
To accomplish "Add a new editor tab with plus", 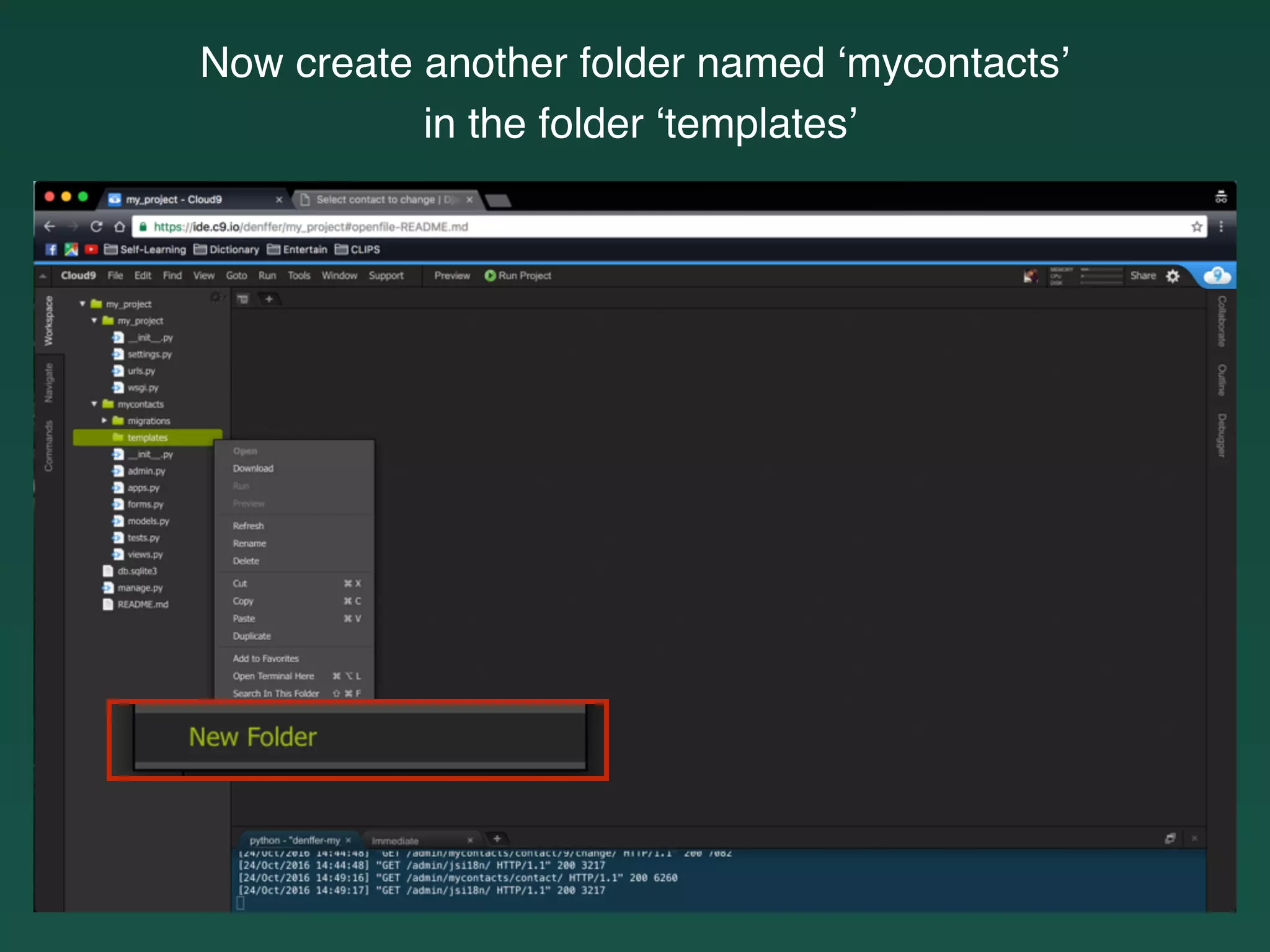I will coord(269,299).
